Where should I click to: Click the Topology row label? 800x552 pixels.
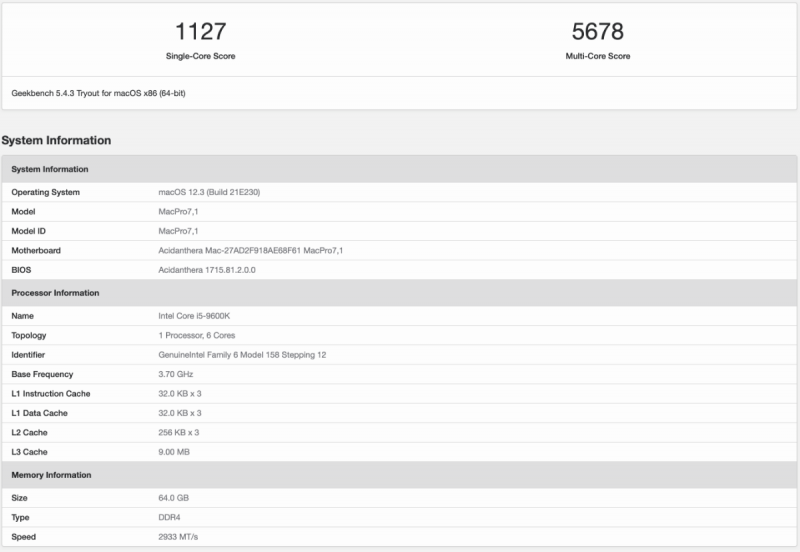coord(29,335)
